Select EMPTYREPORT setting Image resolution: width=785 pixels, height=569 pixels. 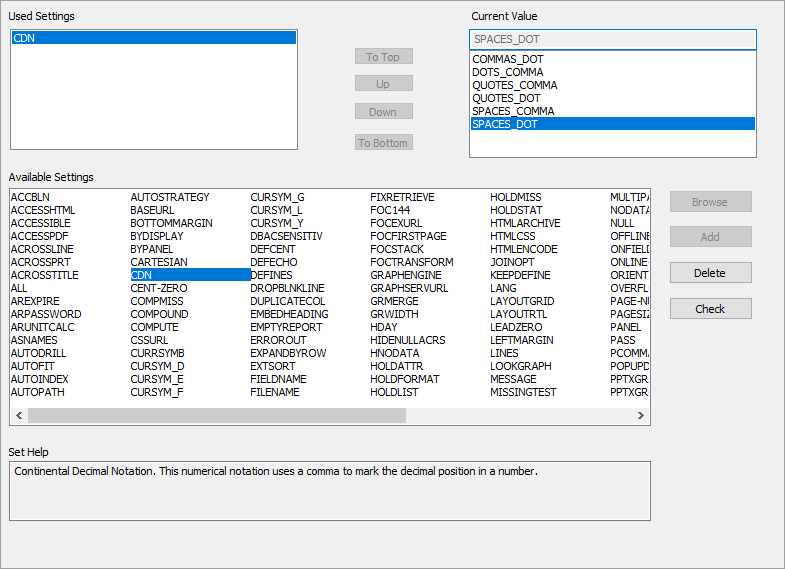tap(286, 327)
